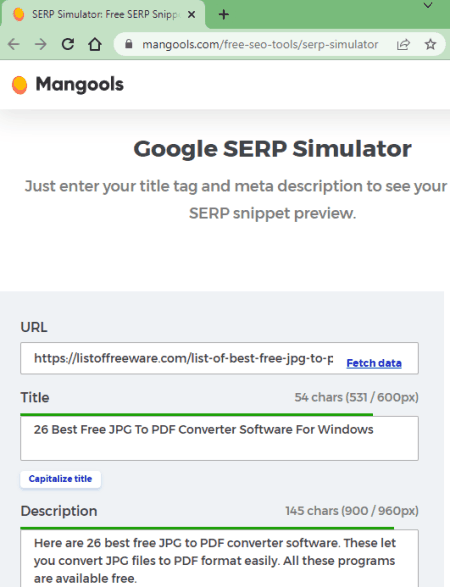The height and width of the screenshot is (587, 450).
Task: Close the SERP Simulator tab
Action: (x=191, y=15)
